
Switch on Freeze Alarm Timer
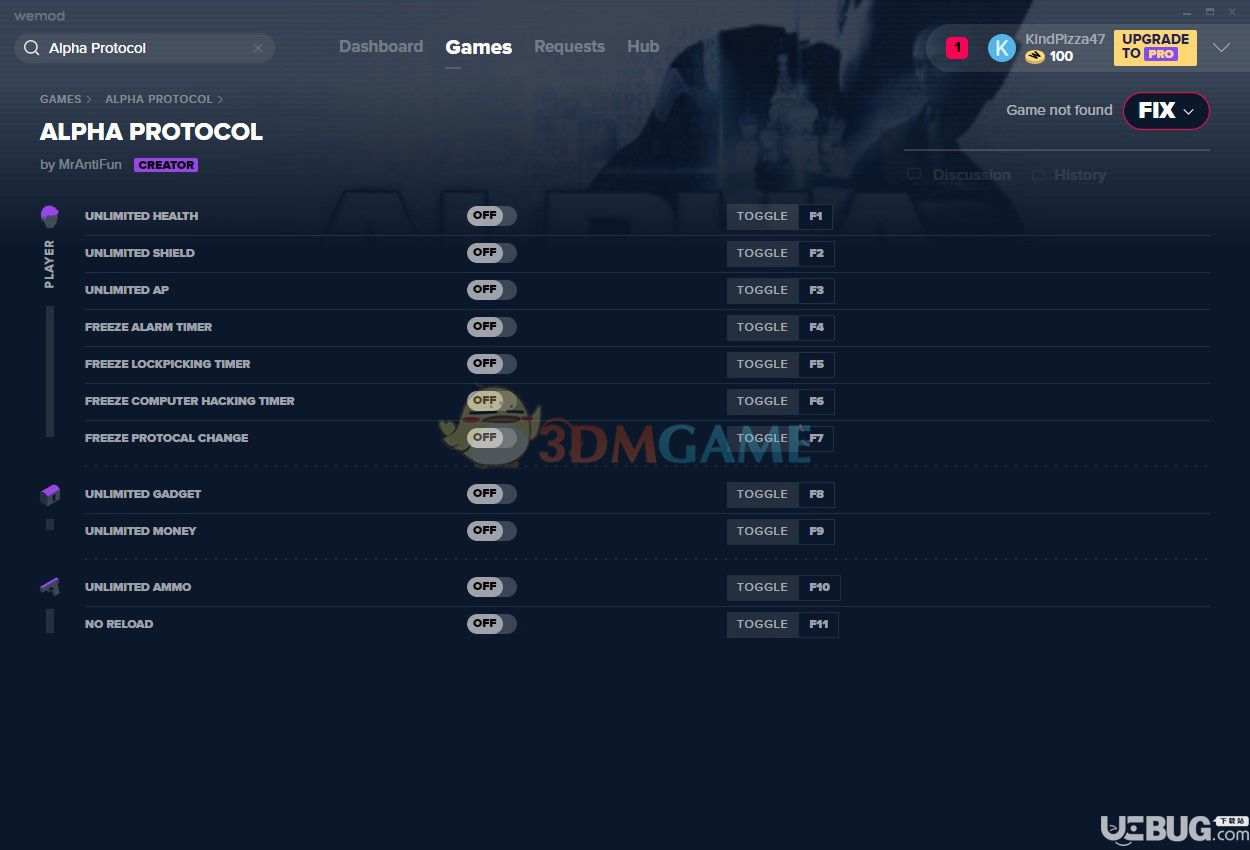[x=492, y=327]
